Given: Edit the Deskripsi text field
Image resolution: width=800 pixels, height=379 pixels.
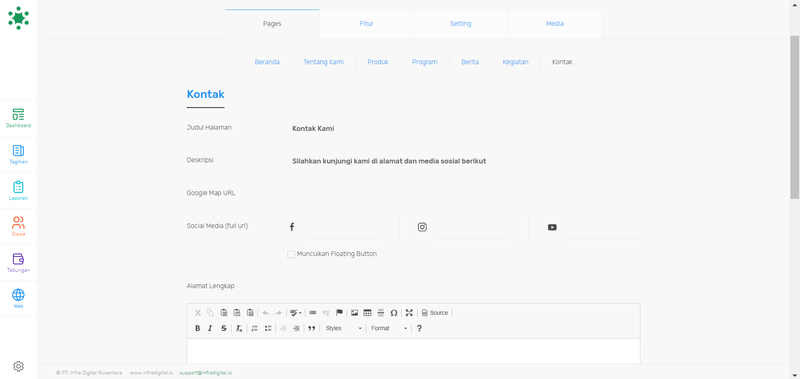Looking at the screenshot, I should [x=464, y=161].
